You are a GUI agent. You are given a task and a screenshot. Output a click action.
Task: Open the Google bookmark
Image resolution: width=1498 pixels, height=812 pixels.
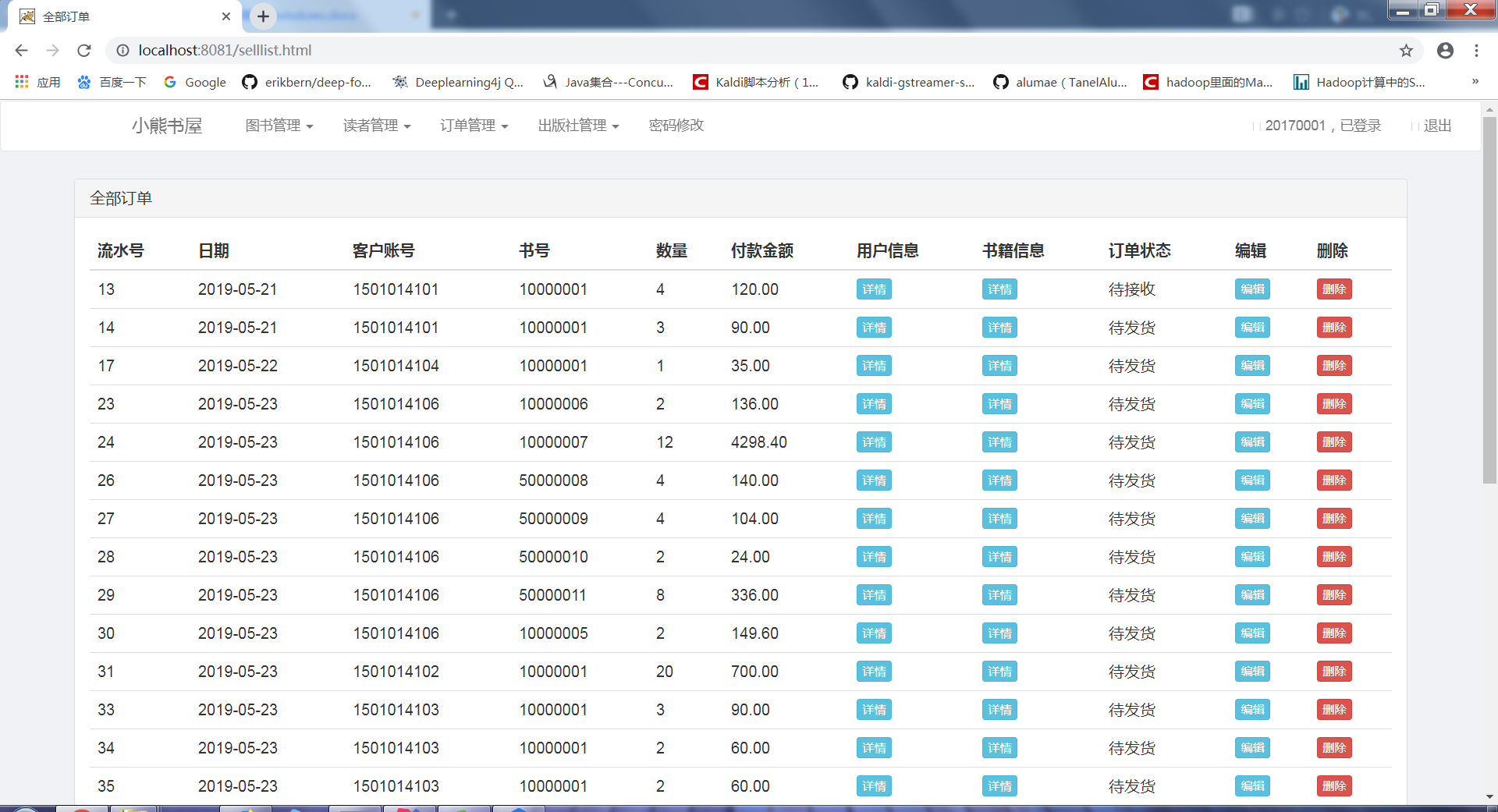coord(195,82)
